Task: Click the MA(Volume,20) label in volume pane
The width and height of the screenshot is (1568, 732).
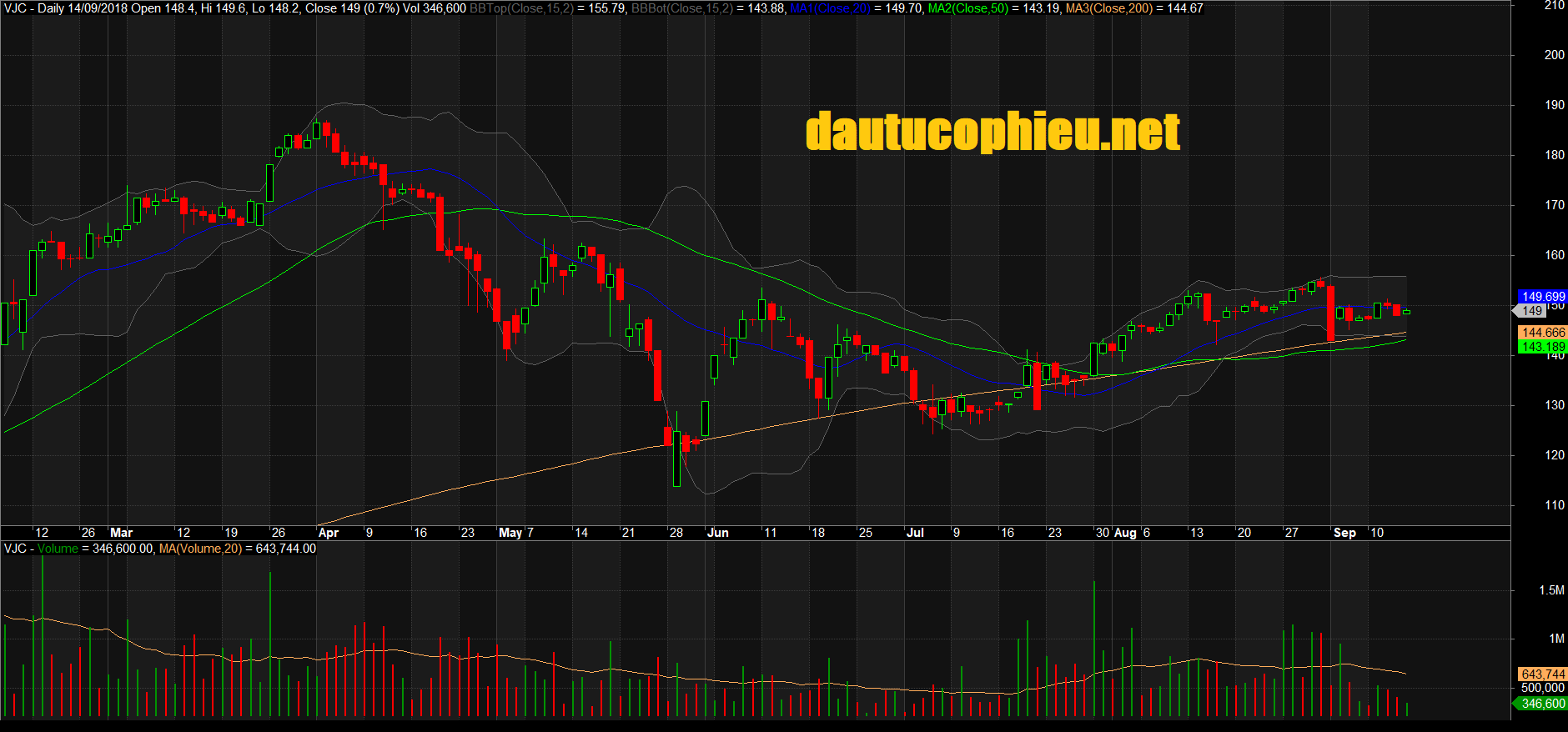Action: (200, 549)
